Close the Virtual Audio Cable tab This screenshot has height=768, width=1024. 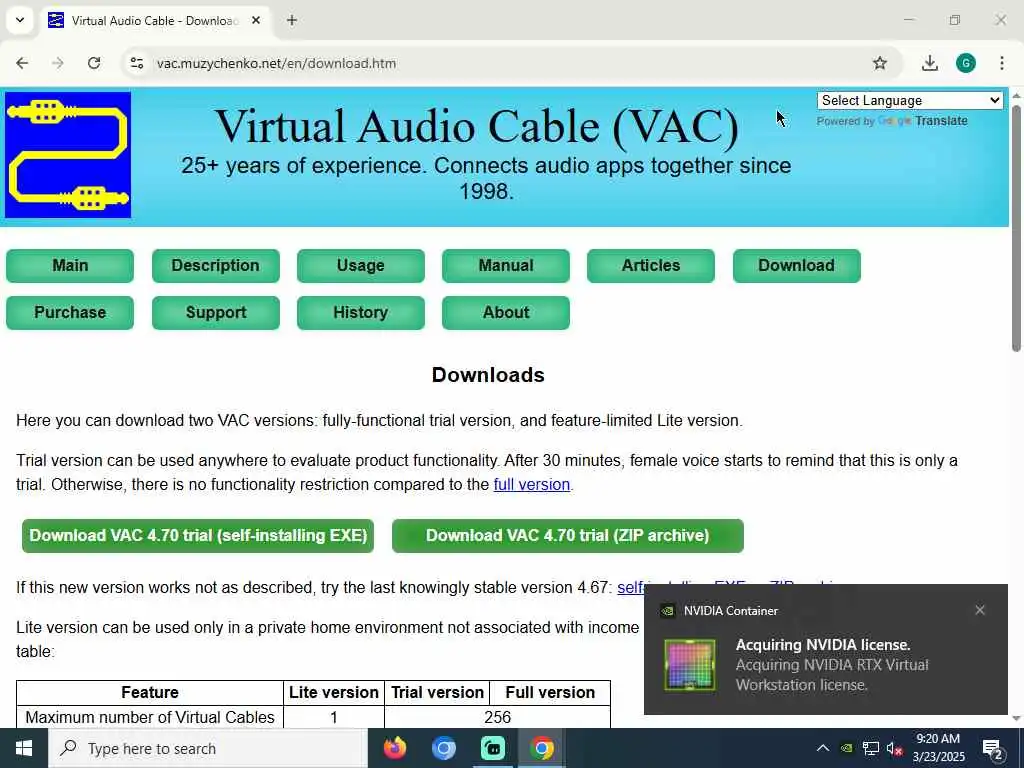256,20
